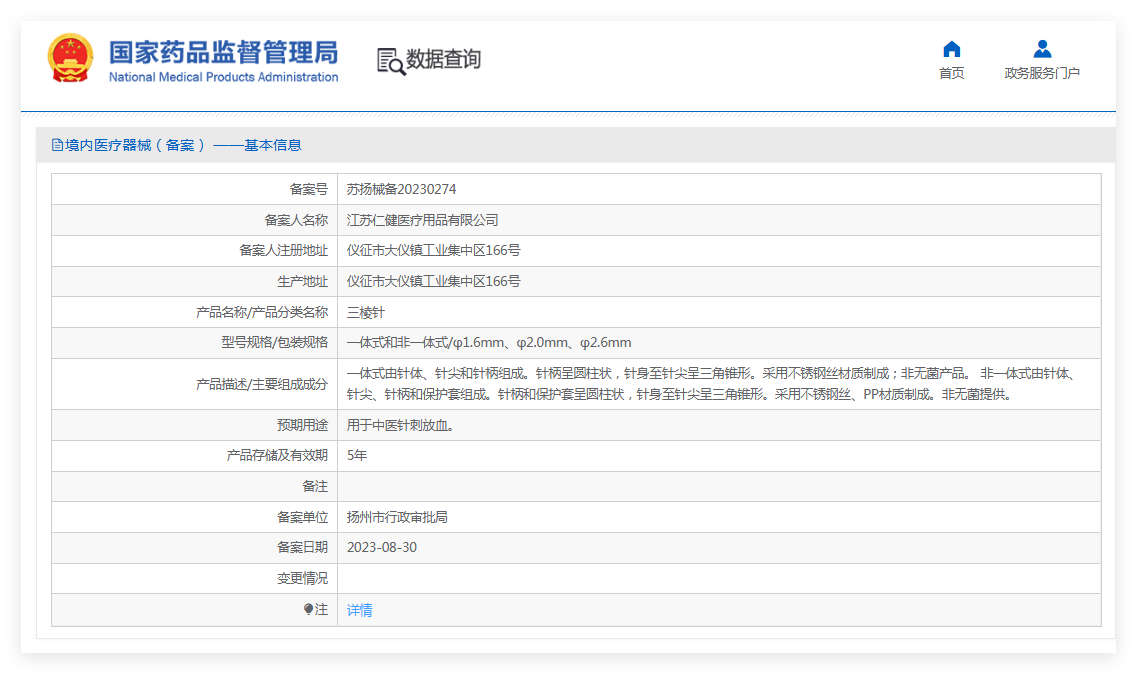Click 国家药品监督管理局 title

click(x=223, y=52)
